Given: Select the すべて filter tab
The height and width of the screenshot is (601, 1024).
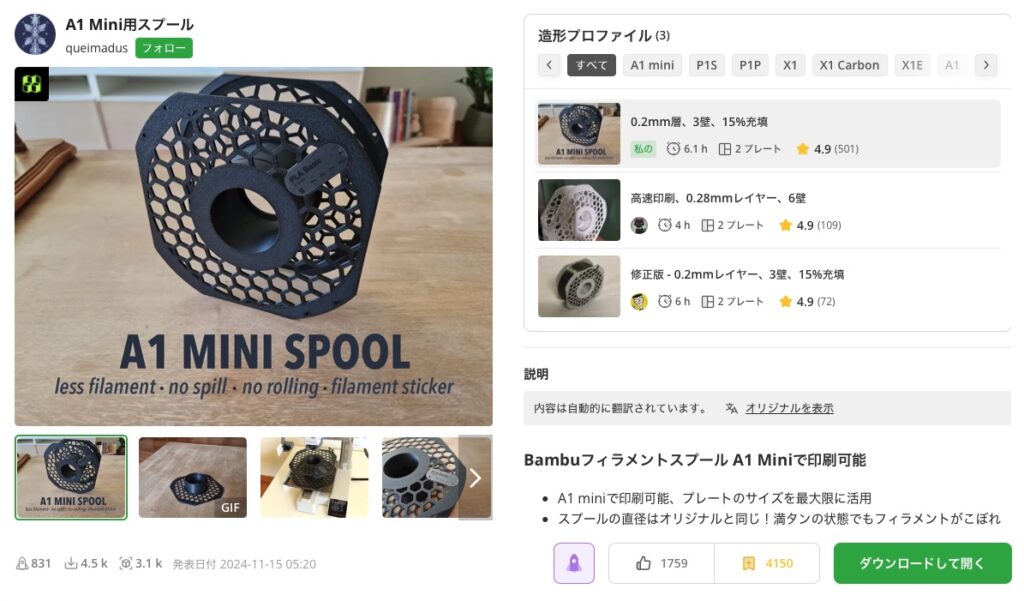Looking at the screenshot, I should pos(591,65).
